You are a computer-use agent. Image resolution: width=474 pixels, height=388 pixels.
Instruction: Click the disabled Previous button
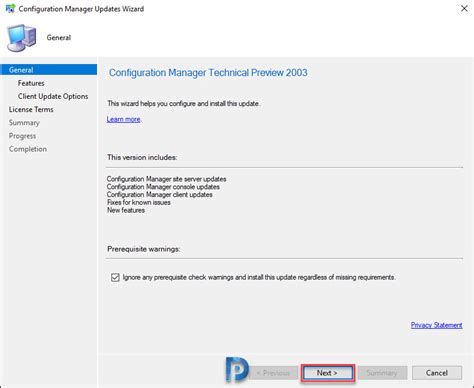click(x=274, y=373)
